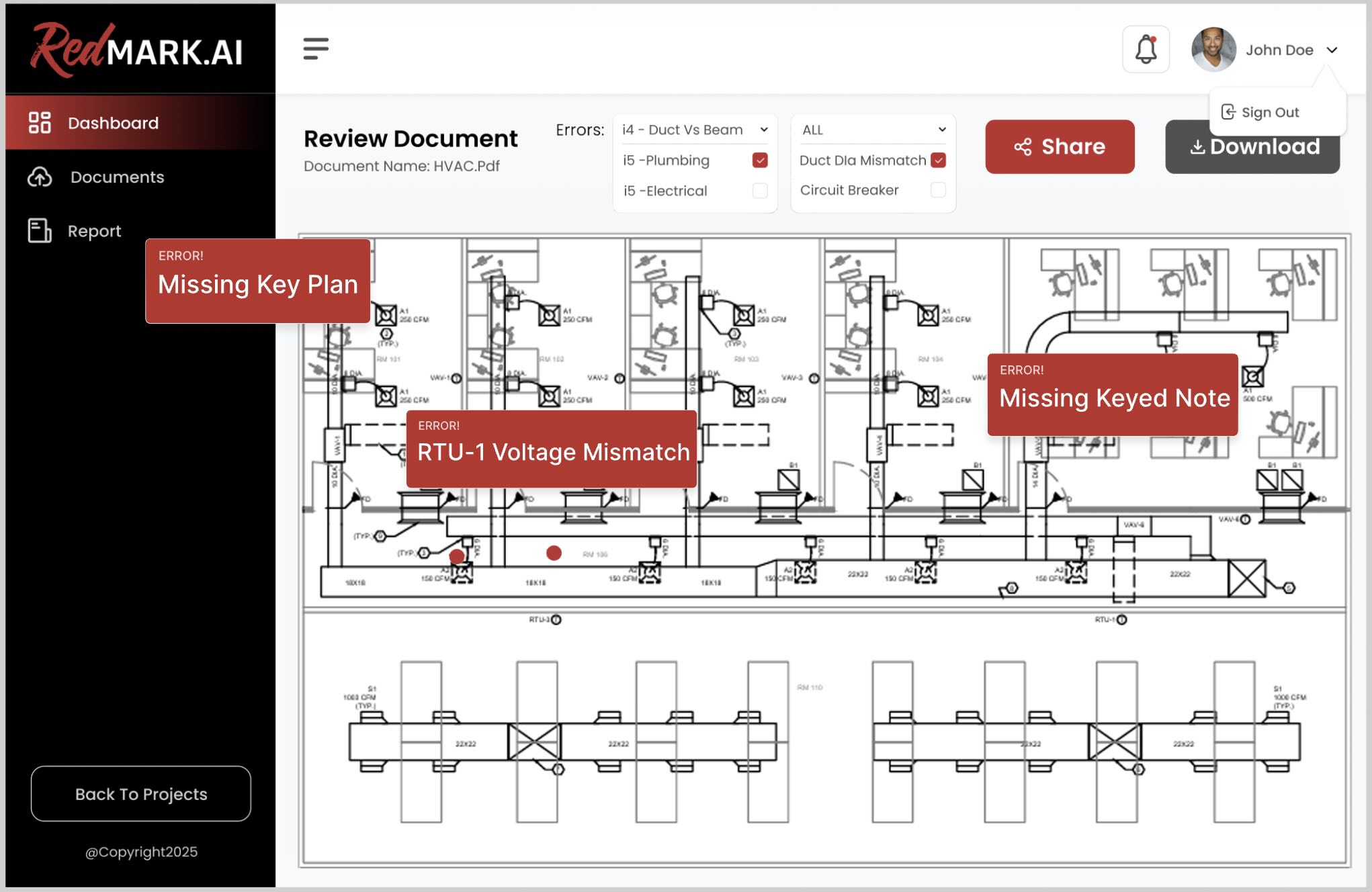Click the Back To Projects button
Screen dimensions: 1372x892
(x=141, y=793)
